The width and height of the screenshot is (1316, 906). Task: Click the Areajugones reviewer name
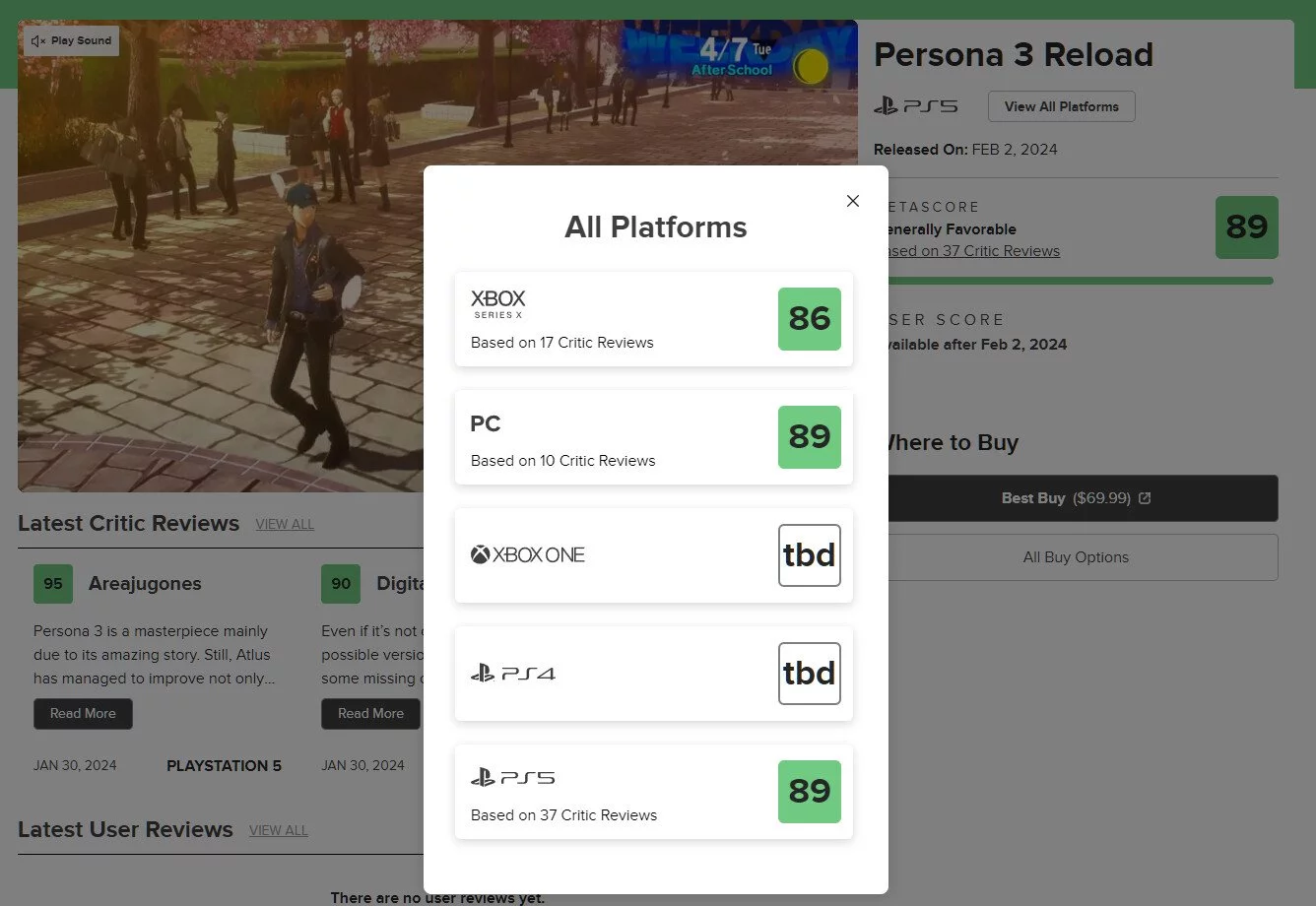145,584
